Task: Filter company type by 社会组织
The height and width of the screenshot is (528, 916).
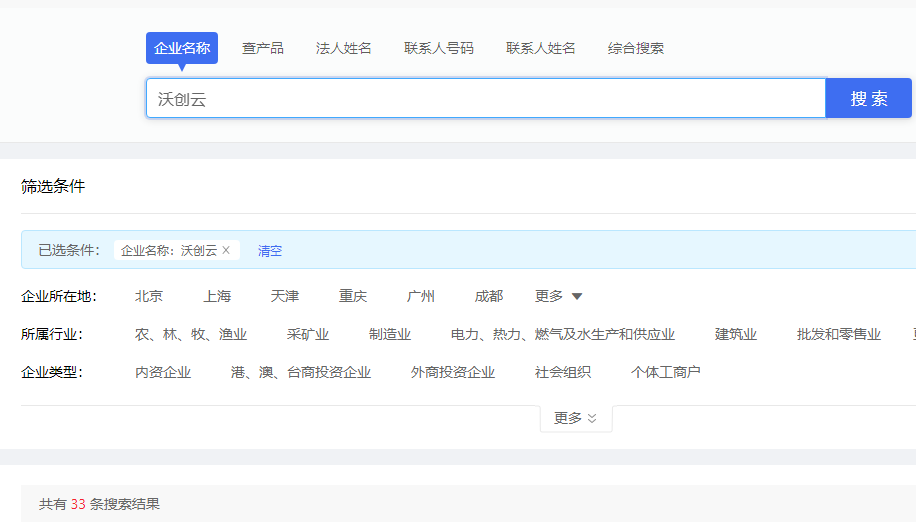Action: [x=563, y=372]
